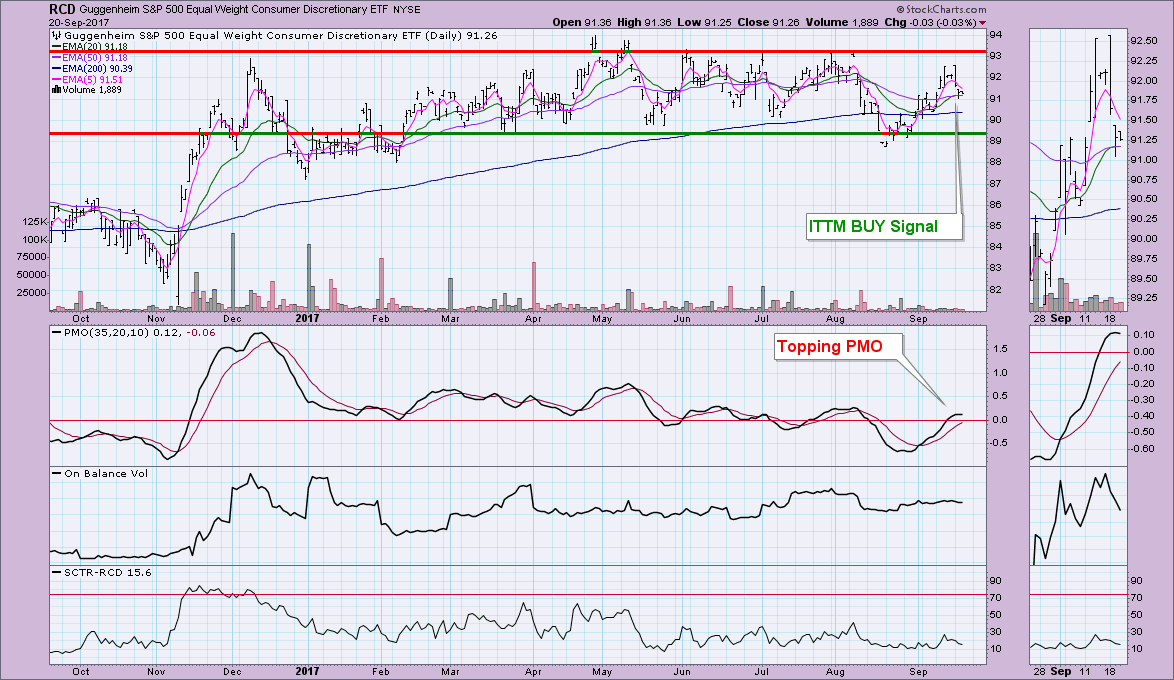
Task: Click the 89.25 label on the zoom panel axis
Action: pyautogui.click(x=1142, y=297)
